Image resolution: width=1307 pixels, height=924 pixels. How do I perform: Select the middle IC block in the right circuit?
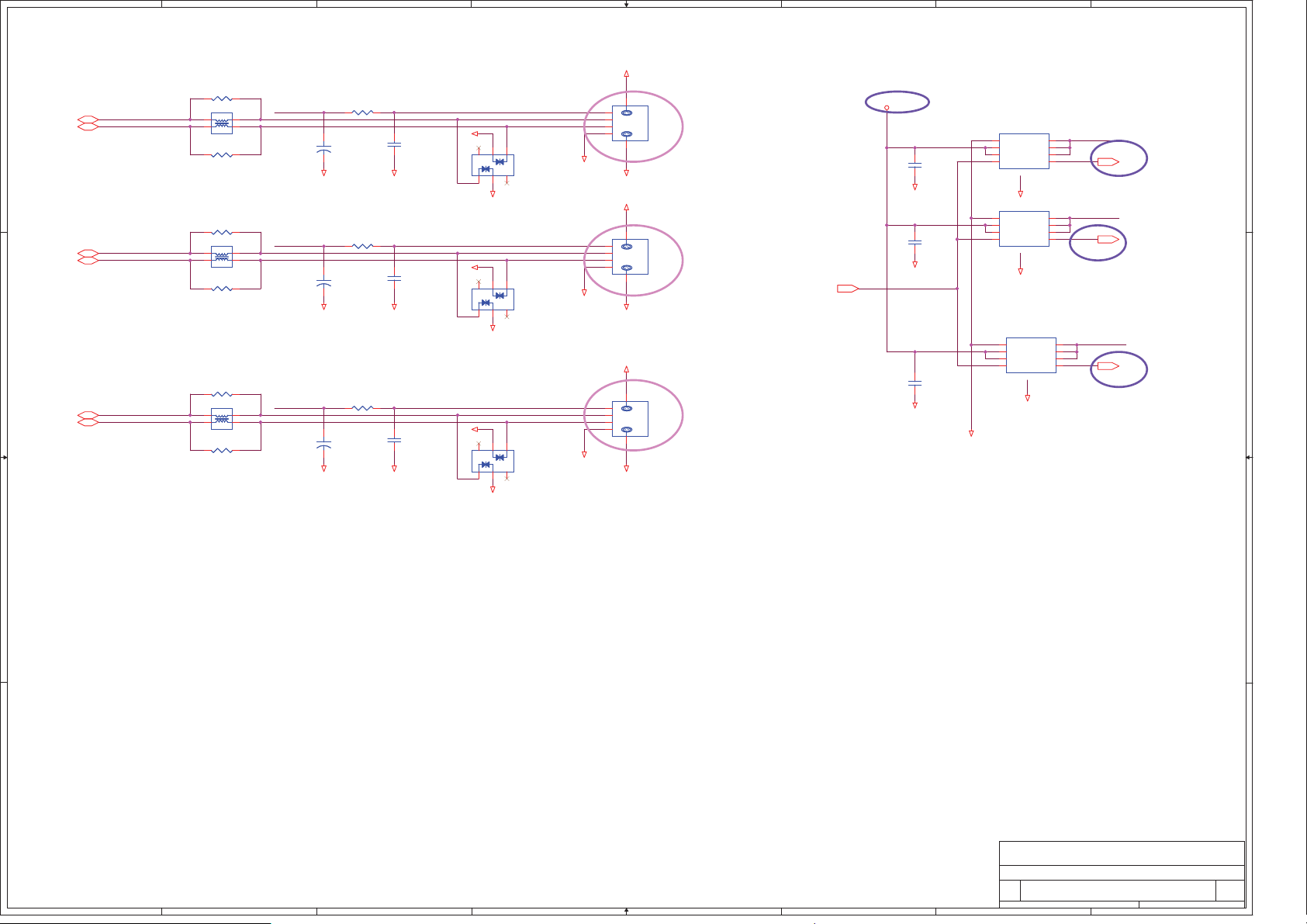click(x=1024, y=229)
